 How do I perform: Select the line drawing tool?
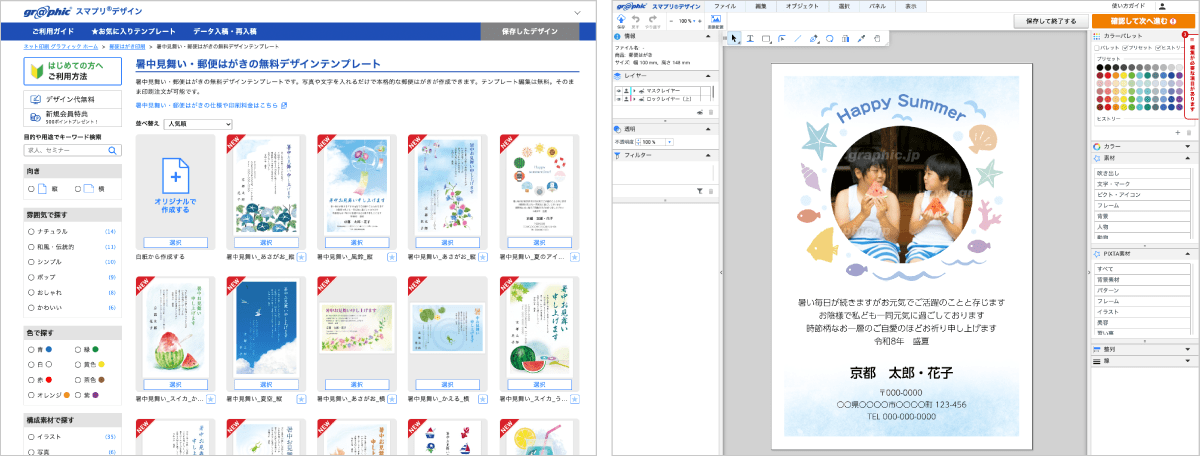click(x=797, y=38)
